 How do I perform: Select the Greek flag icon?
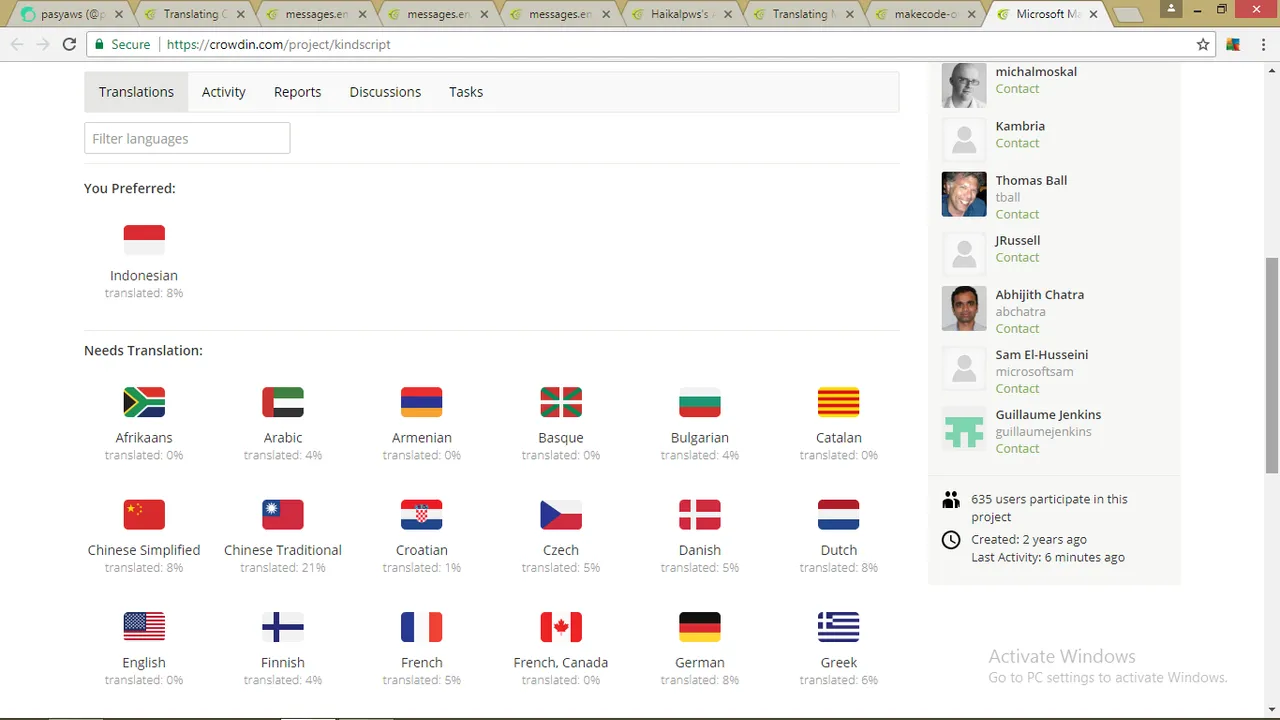click(838, 627)
